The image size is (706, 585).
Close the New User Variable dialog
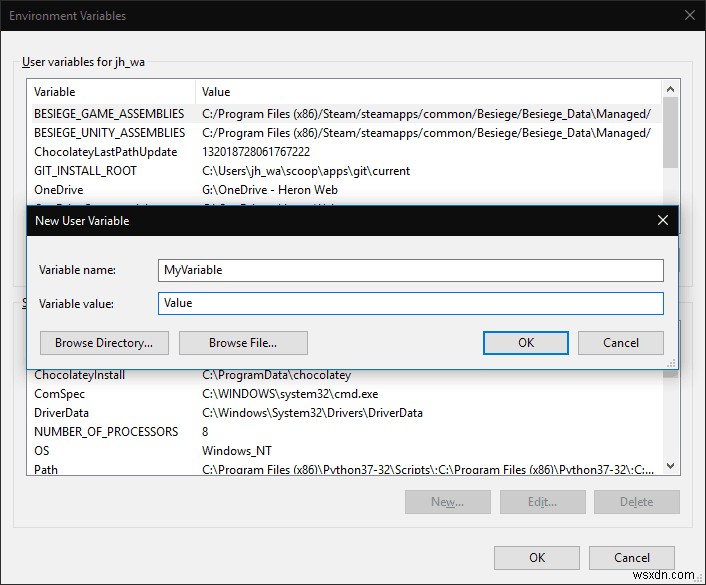click(662, 220)
